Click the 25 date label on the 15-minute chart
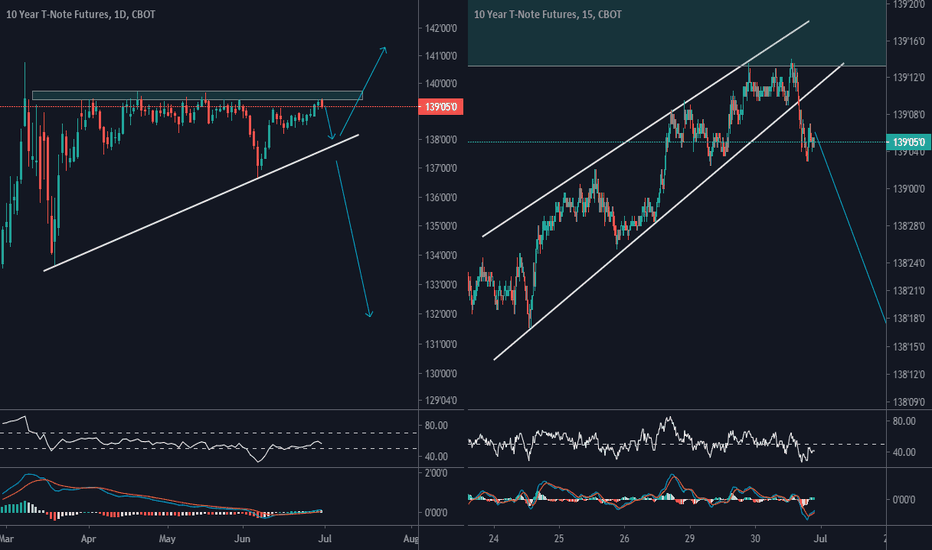This screenshot has width=932, height=550. [x=559, y=539]
